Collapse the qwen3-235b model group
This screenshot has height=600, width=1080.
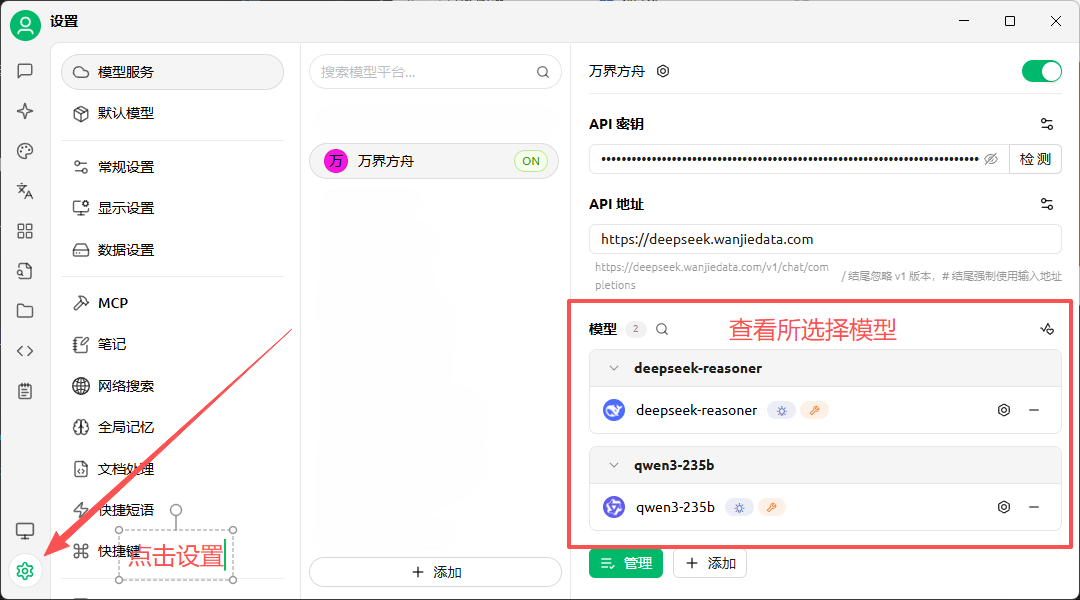click(614, 465)
